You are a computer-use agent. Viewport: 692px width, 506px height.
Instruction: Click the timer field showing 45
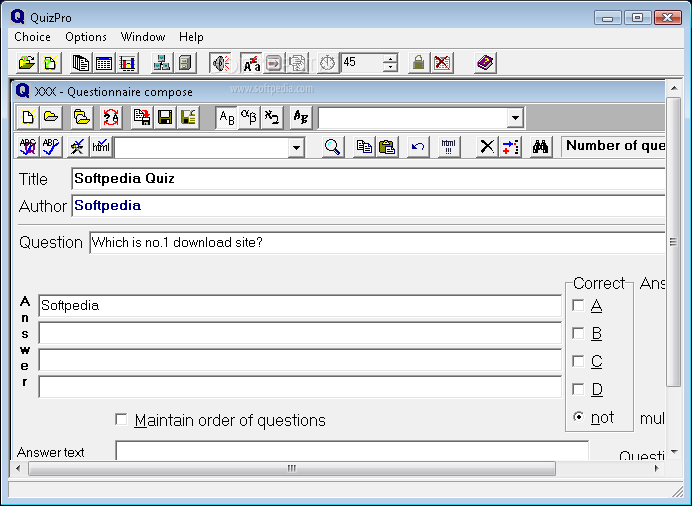tap(362, 63)
